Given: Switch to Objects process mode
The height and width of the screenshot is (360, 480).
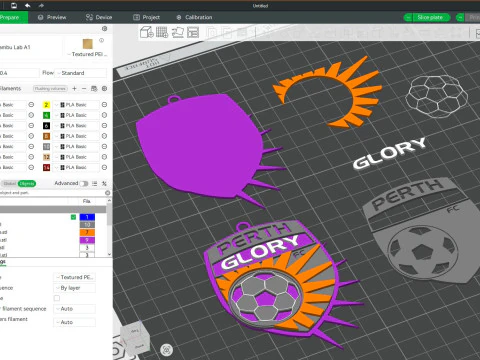Looking at the screenshot, I should pos(27,183).
